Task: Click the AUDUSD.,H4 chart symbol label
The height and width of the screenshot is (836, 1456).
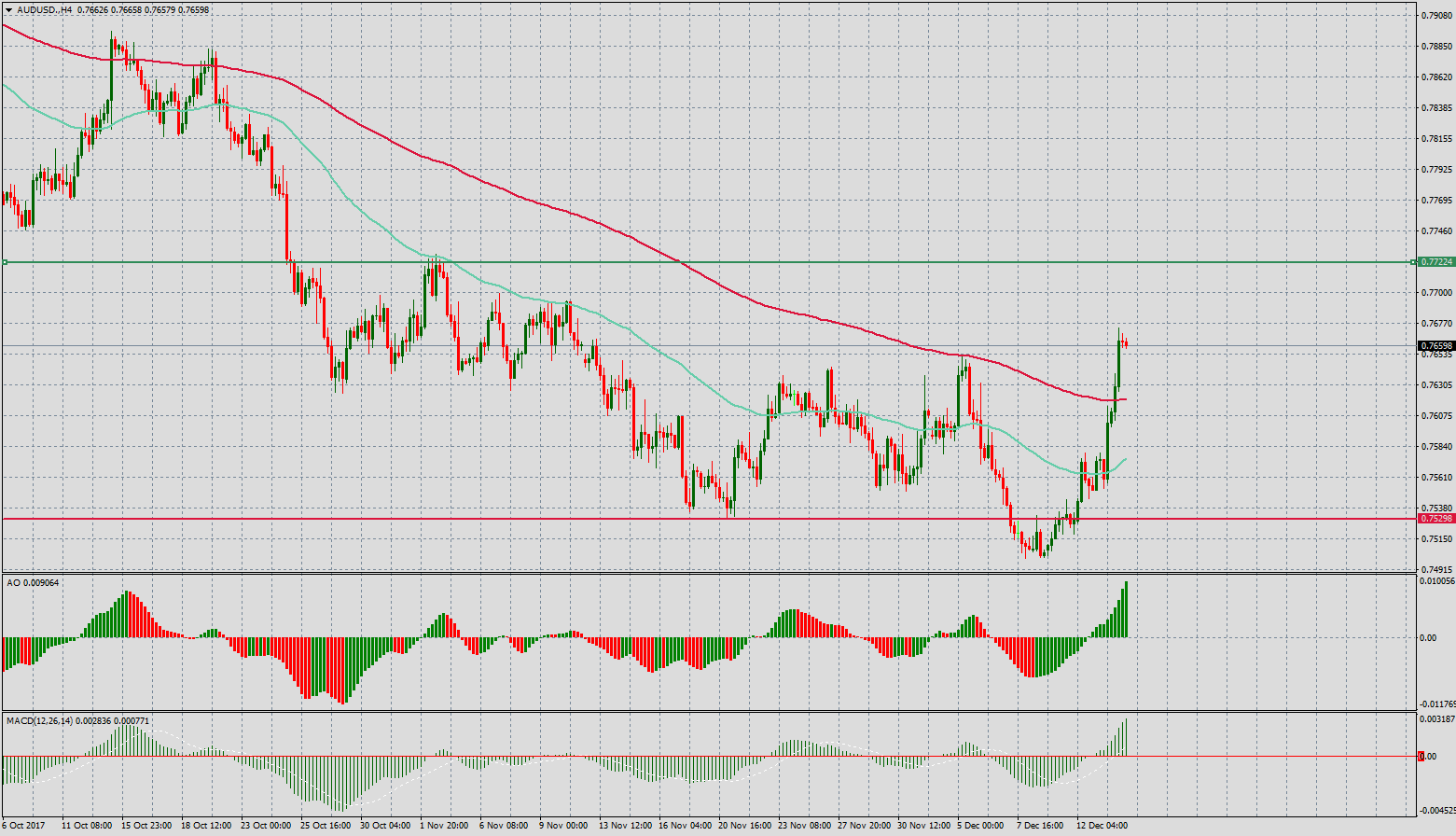Action: 45,9
